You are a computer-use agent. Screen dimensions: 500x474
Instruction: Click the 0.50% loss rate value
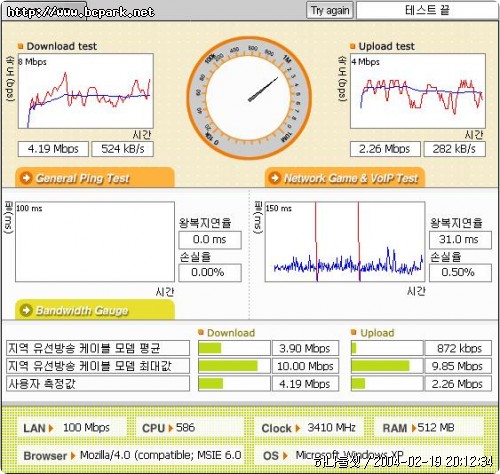(460, 273)
